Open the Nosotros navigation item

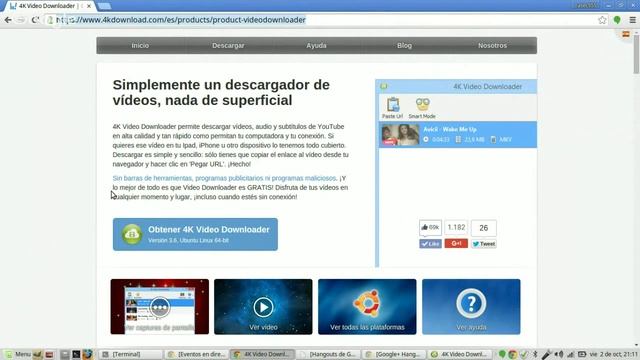[493, 45]
